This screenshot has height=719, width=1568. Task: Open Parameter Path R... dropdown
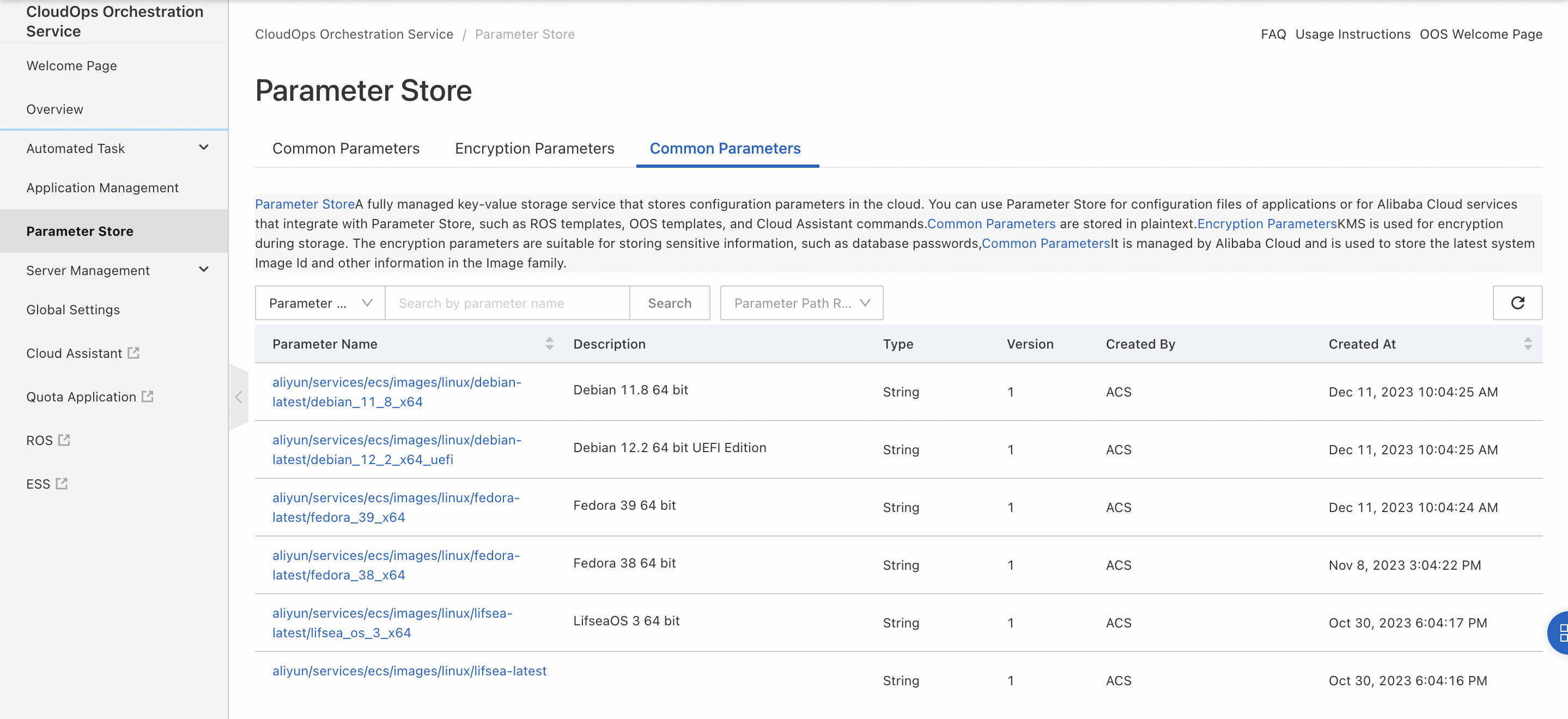[801, 302]
